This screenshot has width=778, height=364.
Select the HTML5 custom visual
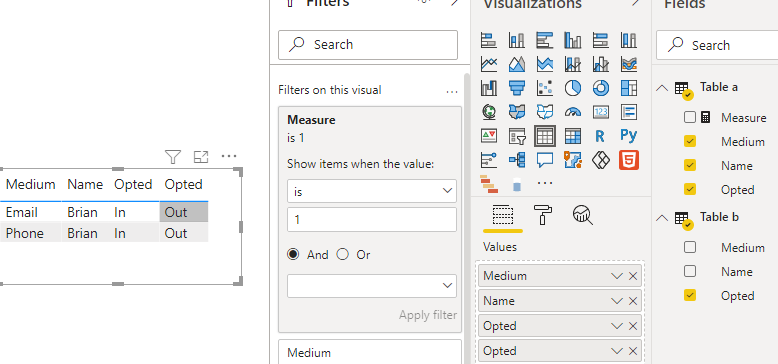pyautogui.click(x=629, y=160)
